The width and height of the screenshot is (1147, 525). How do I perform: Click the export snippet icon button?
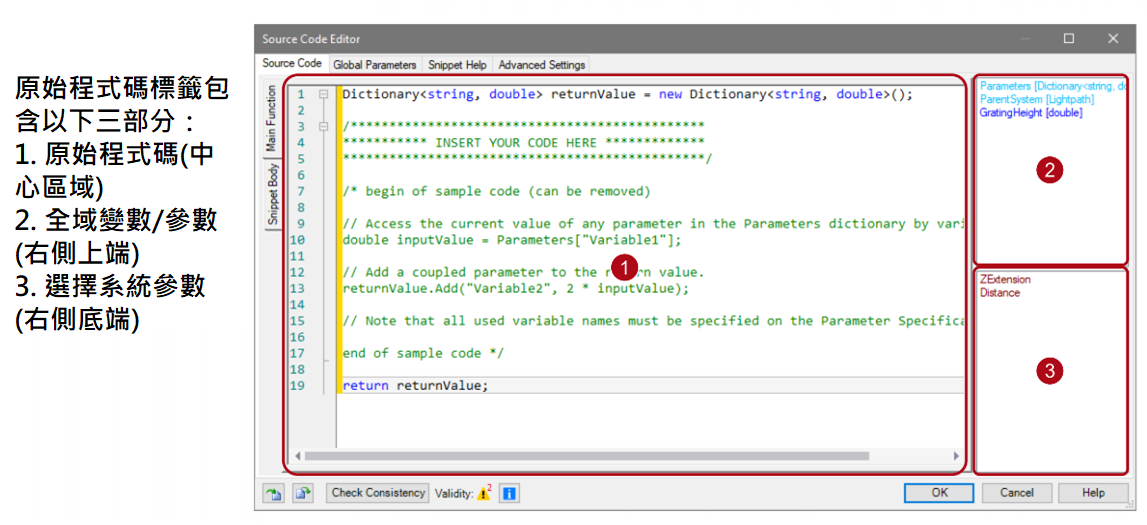pos(303,494)
